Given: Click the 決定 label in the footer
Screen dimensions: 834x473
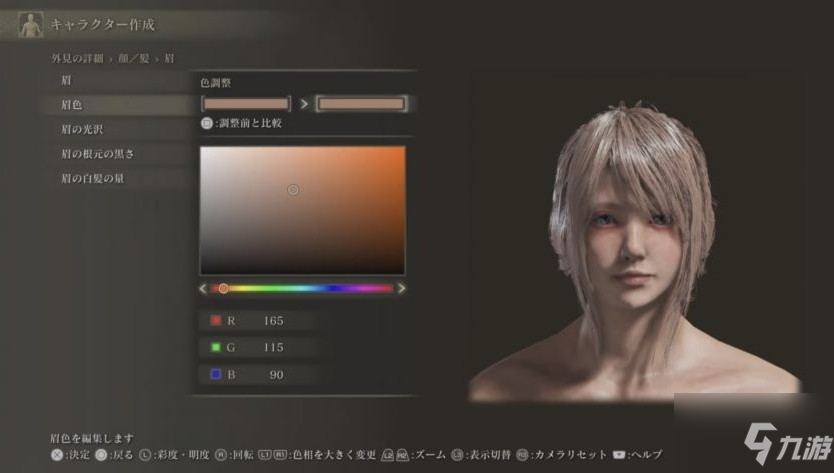Looking at the screenshot, I should [x=77, y=455].
